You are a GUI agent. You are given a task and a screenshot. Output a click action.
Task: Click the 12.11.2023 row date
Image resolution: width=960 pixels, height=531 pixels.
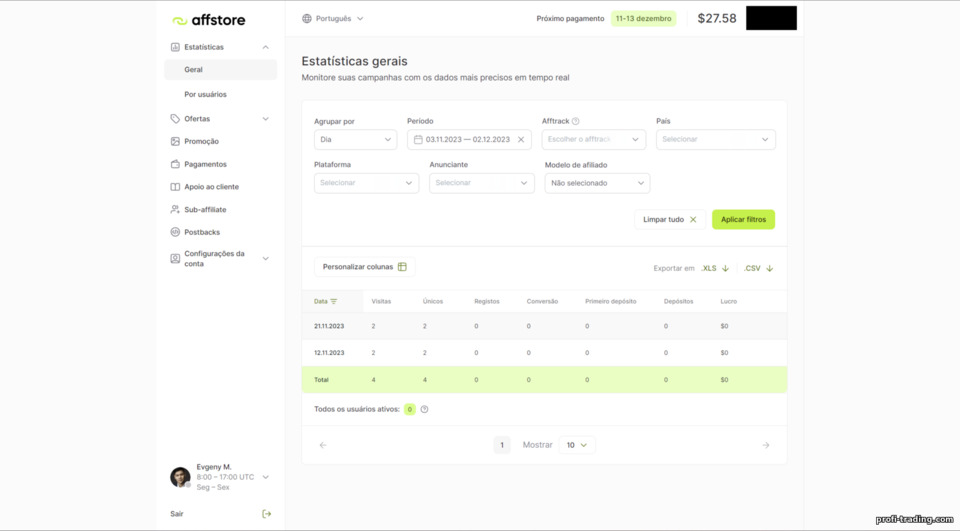pyautogui.click(x=329, y=353)
